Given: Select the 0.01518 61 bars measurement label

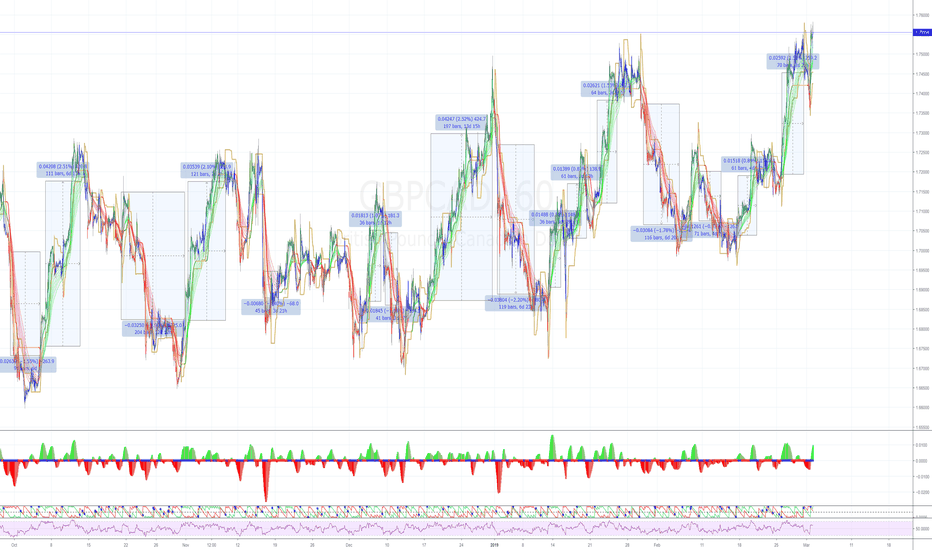Looking at the screenshot, I should [747, 164].
